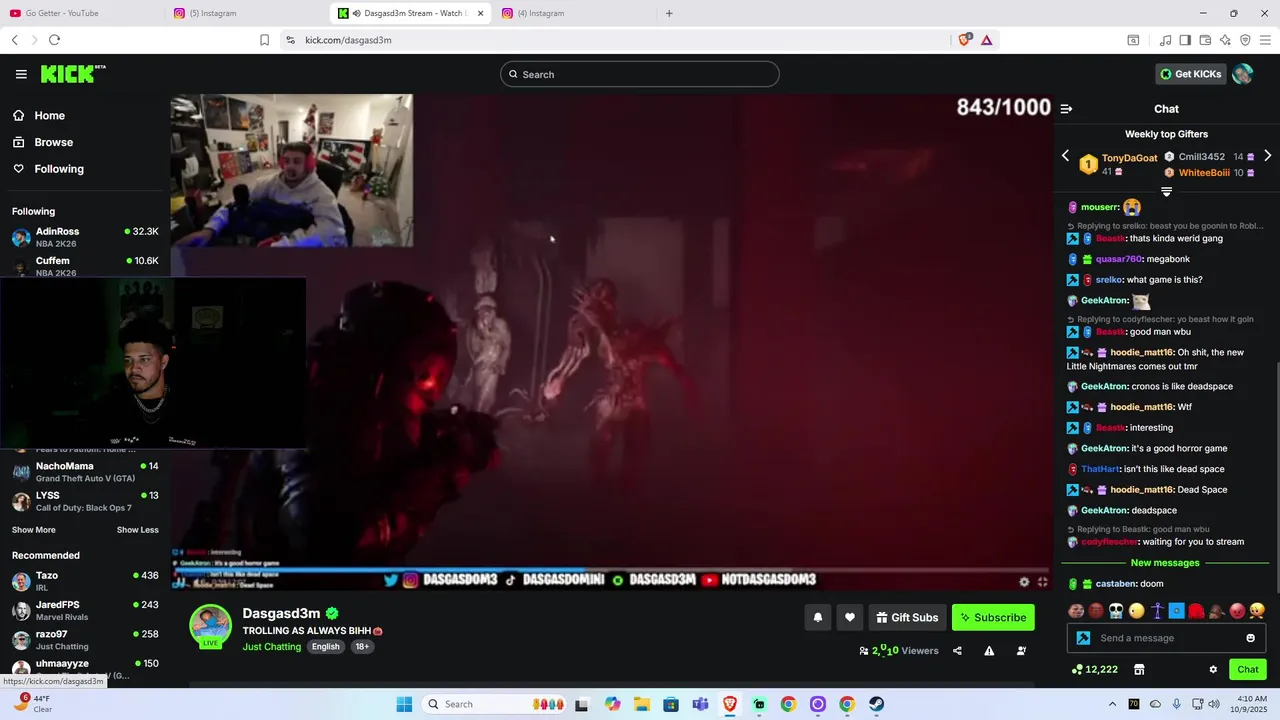The image size is (1280, 720).
Task: Click the Send a message field
Action: click(1168, 638)
